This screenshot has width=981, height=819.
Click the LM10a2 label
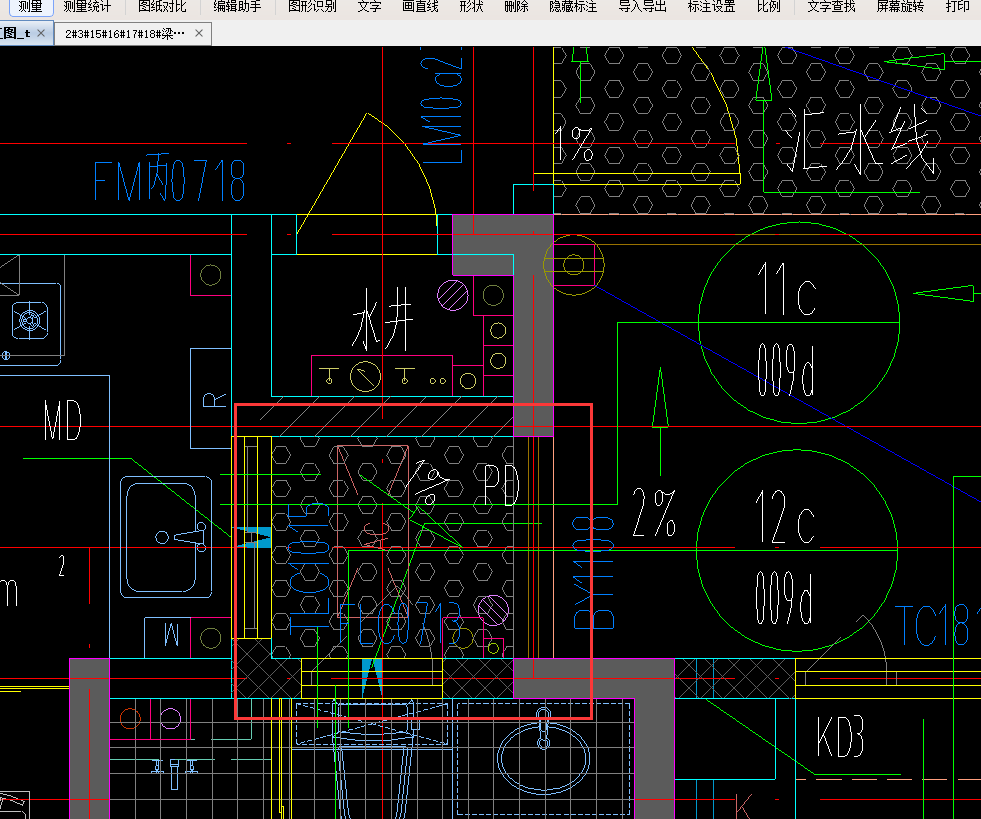pos(442,105)
